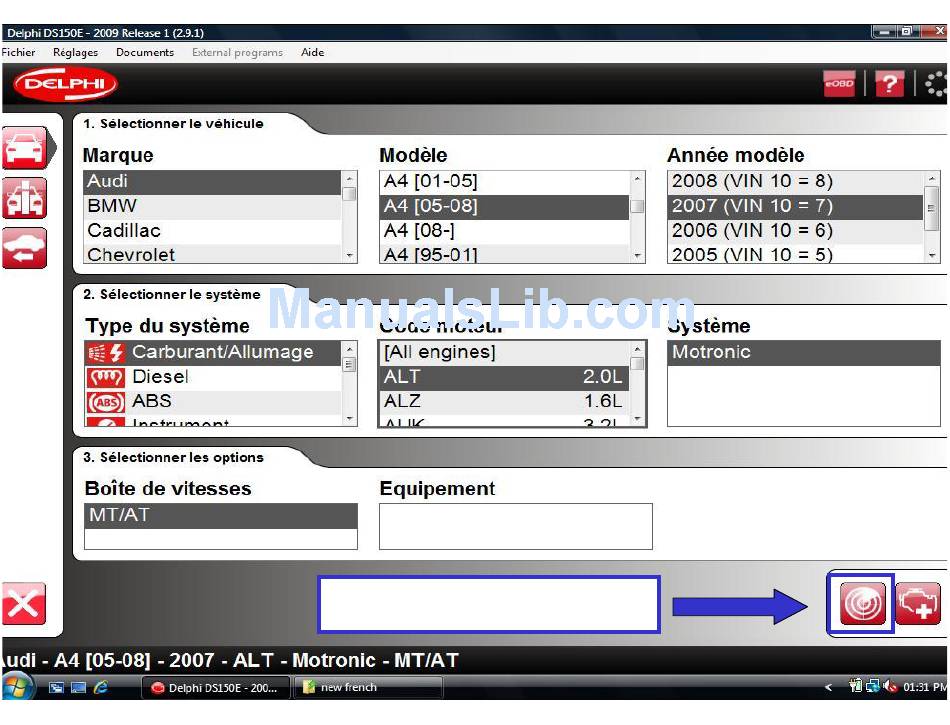950x725 pixels.
Task: Open the red question mark help icon
Action: click(x=889, y=84)
